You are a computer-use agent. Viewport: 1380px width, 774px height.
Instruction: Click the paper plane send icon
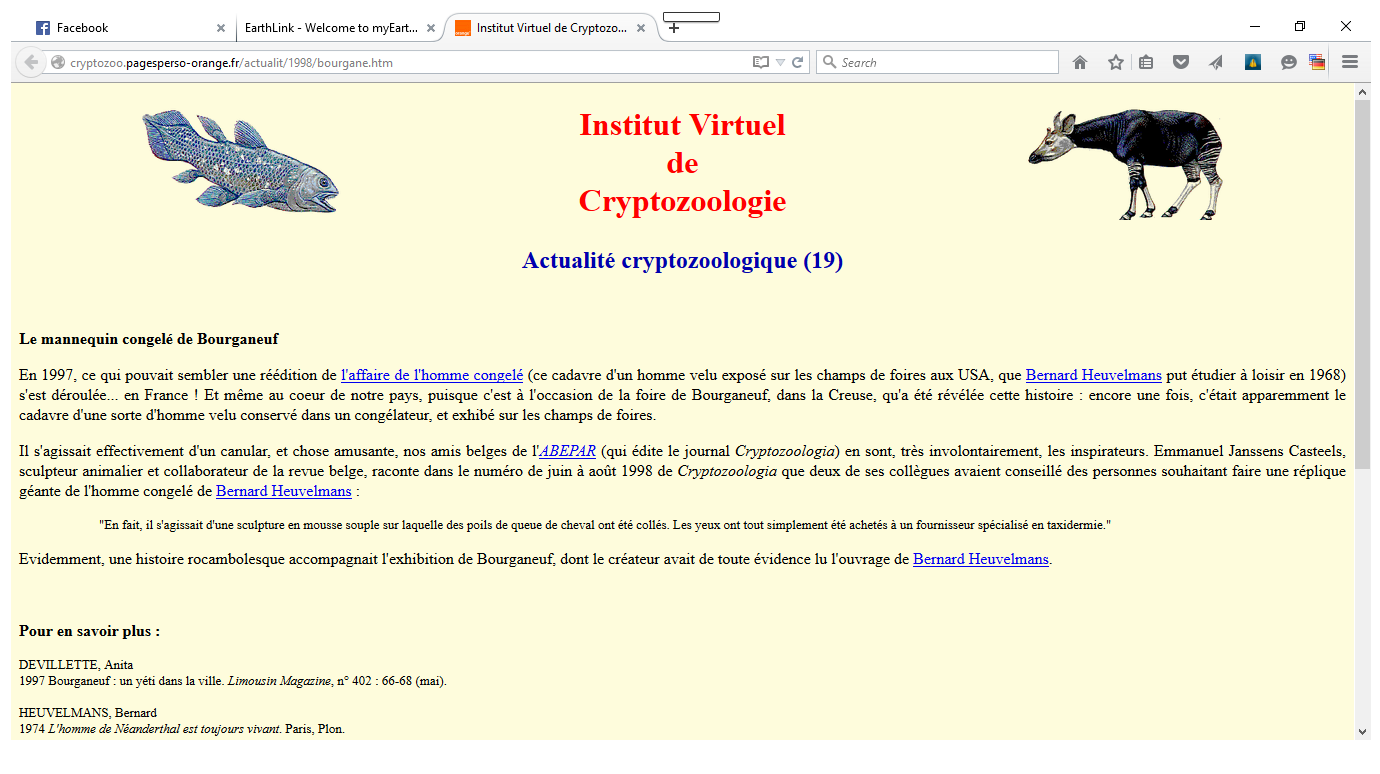1216,62
